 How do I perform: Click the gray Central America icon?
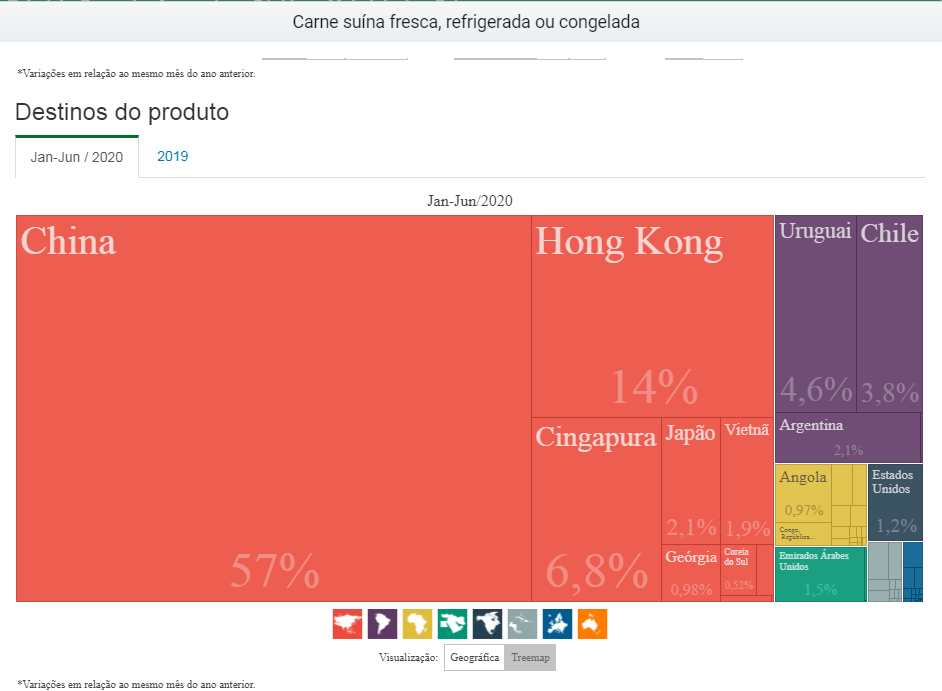coord(522,624)
